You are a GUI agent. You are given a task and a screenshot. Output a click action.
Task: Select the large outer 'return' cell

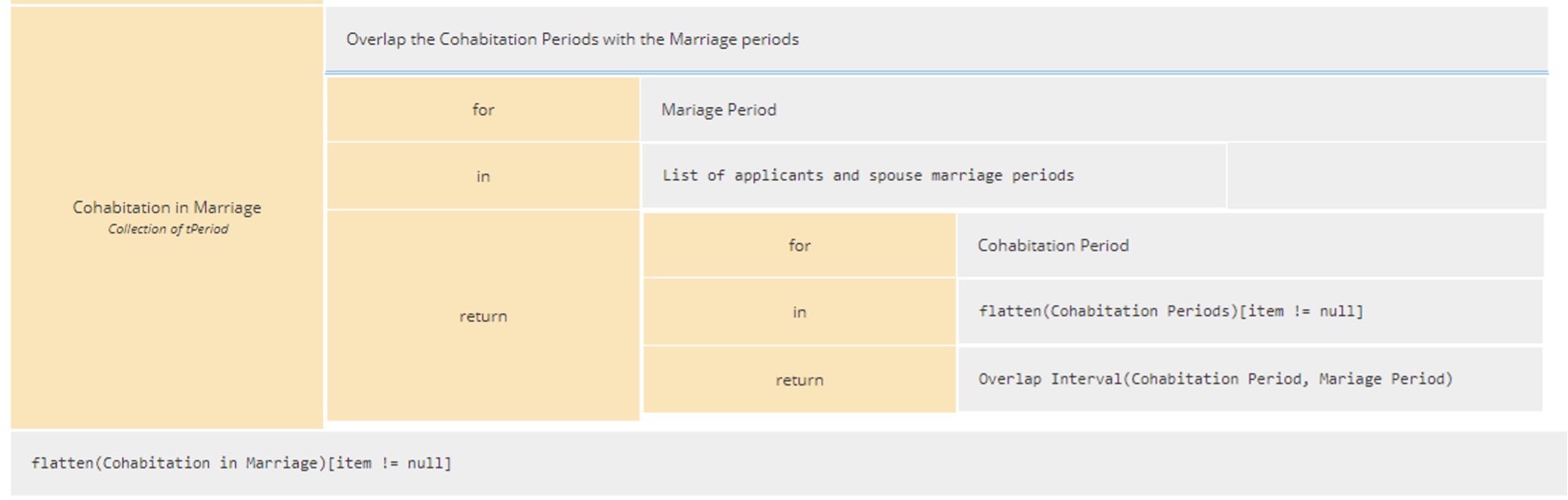coord(483,316)
